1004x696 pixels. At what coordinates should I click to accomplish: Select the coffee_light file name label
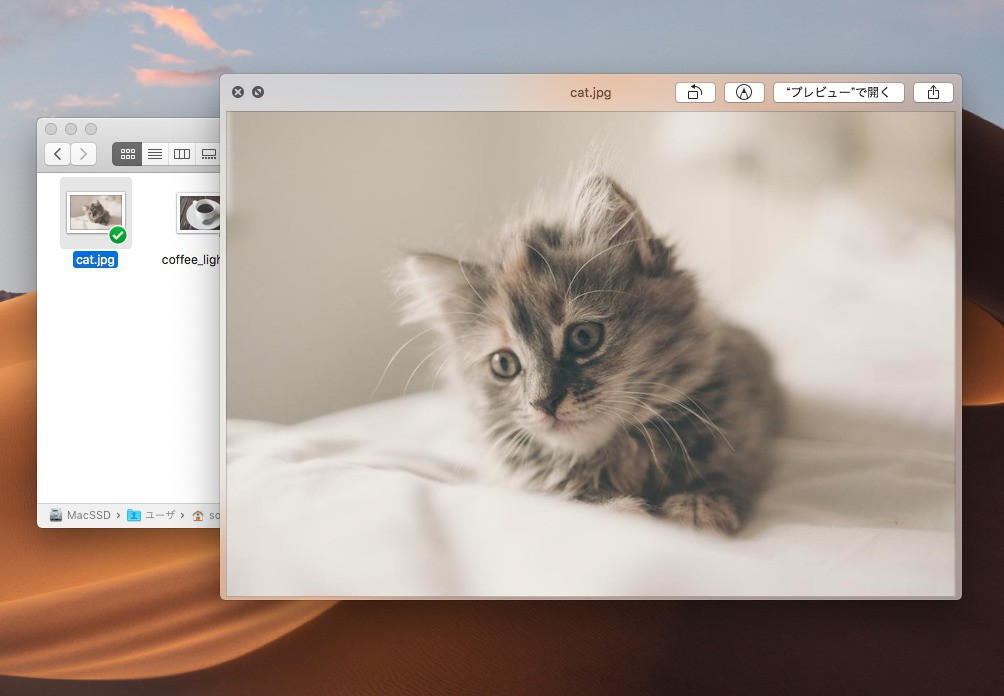pyautogui.click(x=191, y=259)
